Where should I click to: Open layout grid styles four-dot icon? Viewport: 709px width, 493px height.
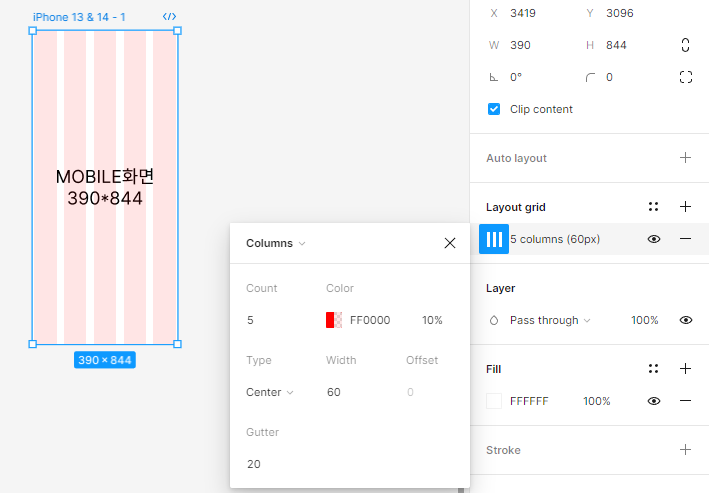tap(653, 207)
